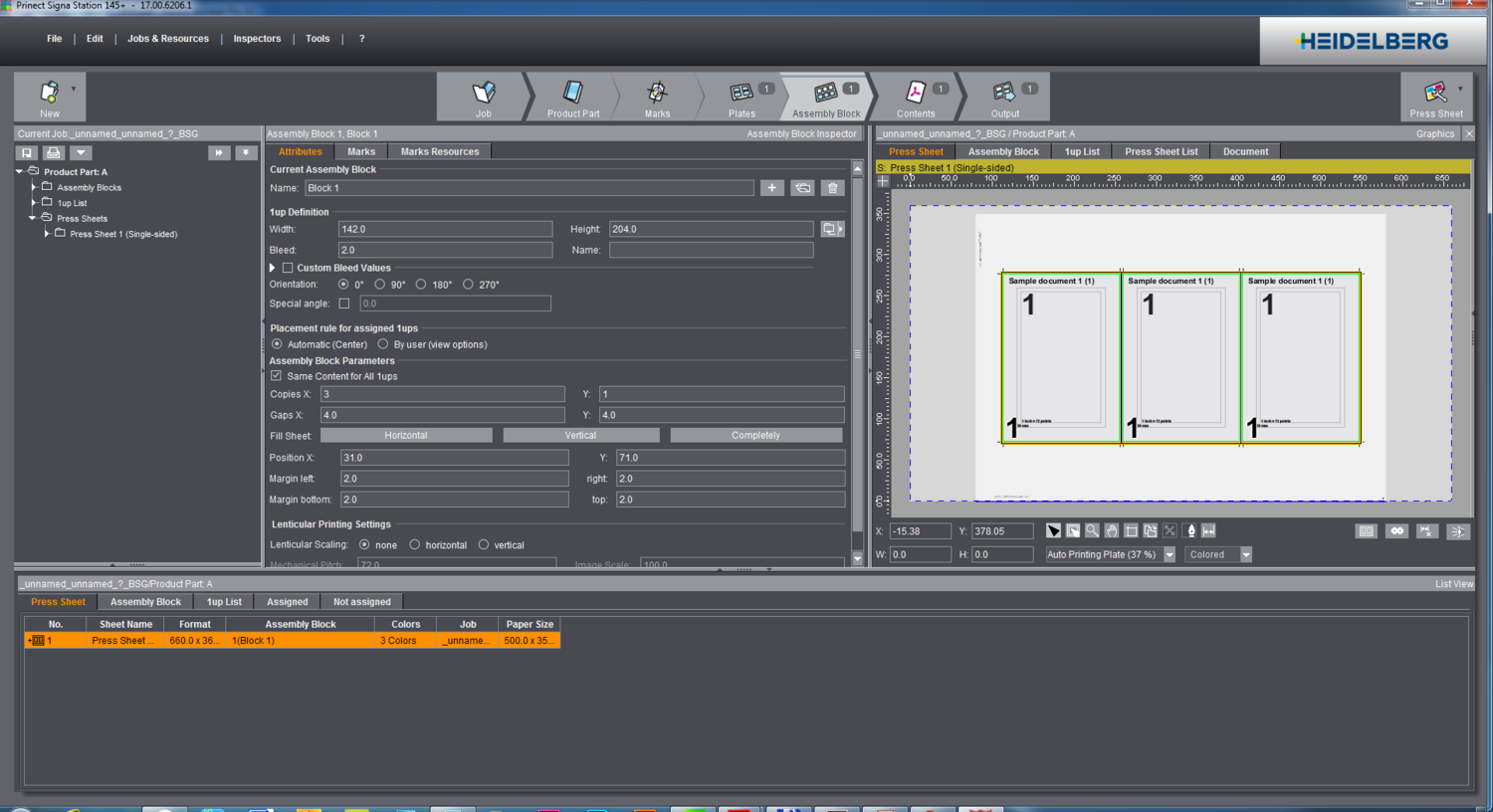Open the Colored display mode dropdown
This screenshot has width=1493, height=812.
pos(1245,555)
